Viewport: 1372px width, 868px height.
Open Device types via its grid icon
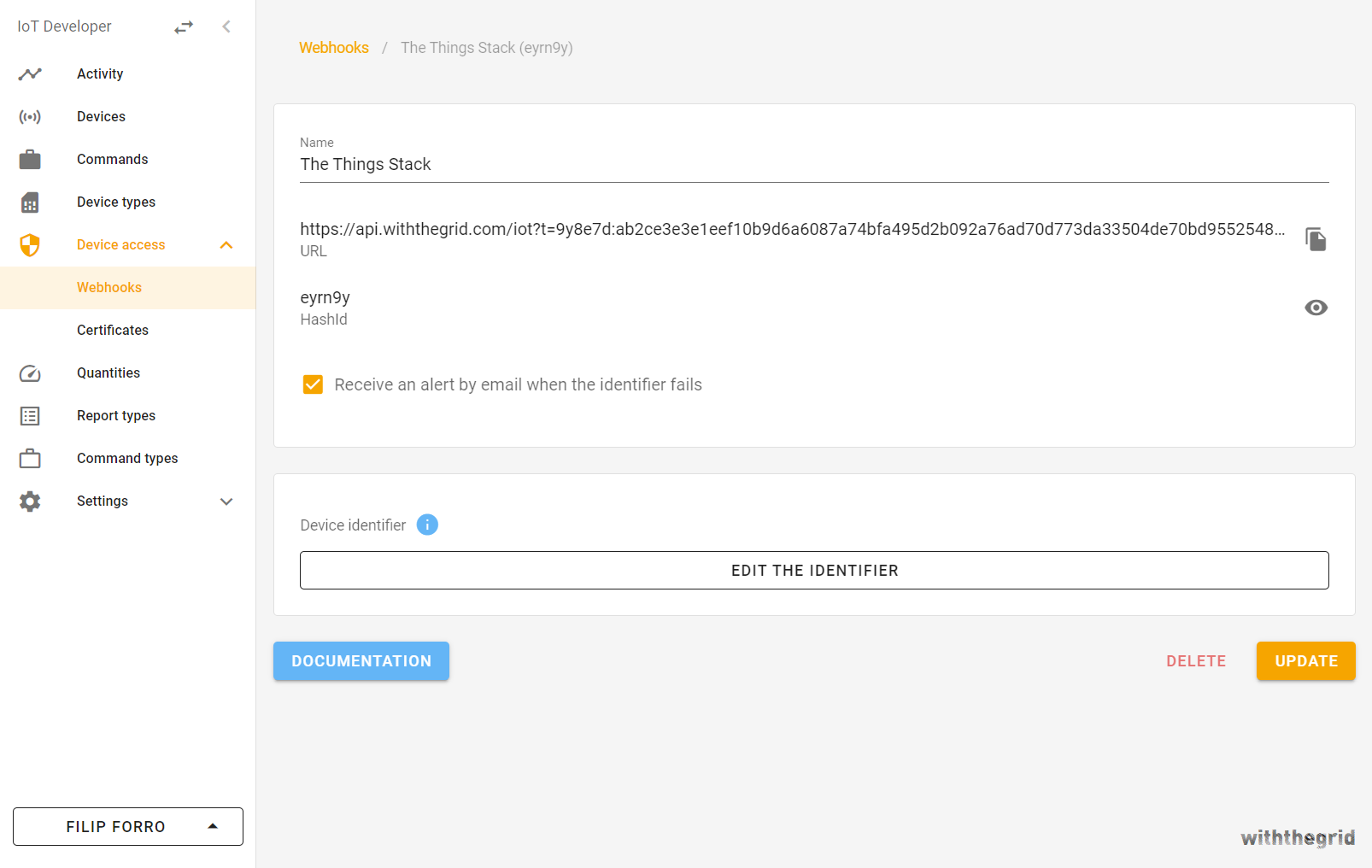(30, 202)
